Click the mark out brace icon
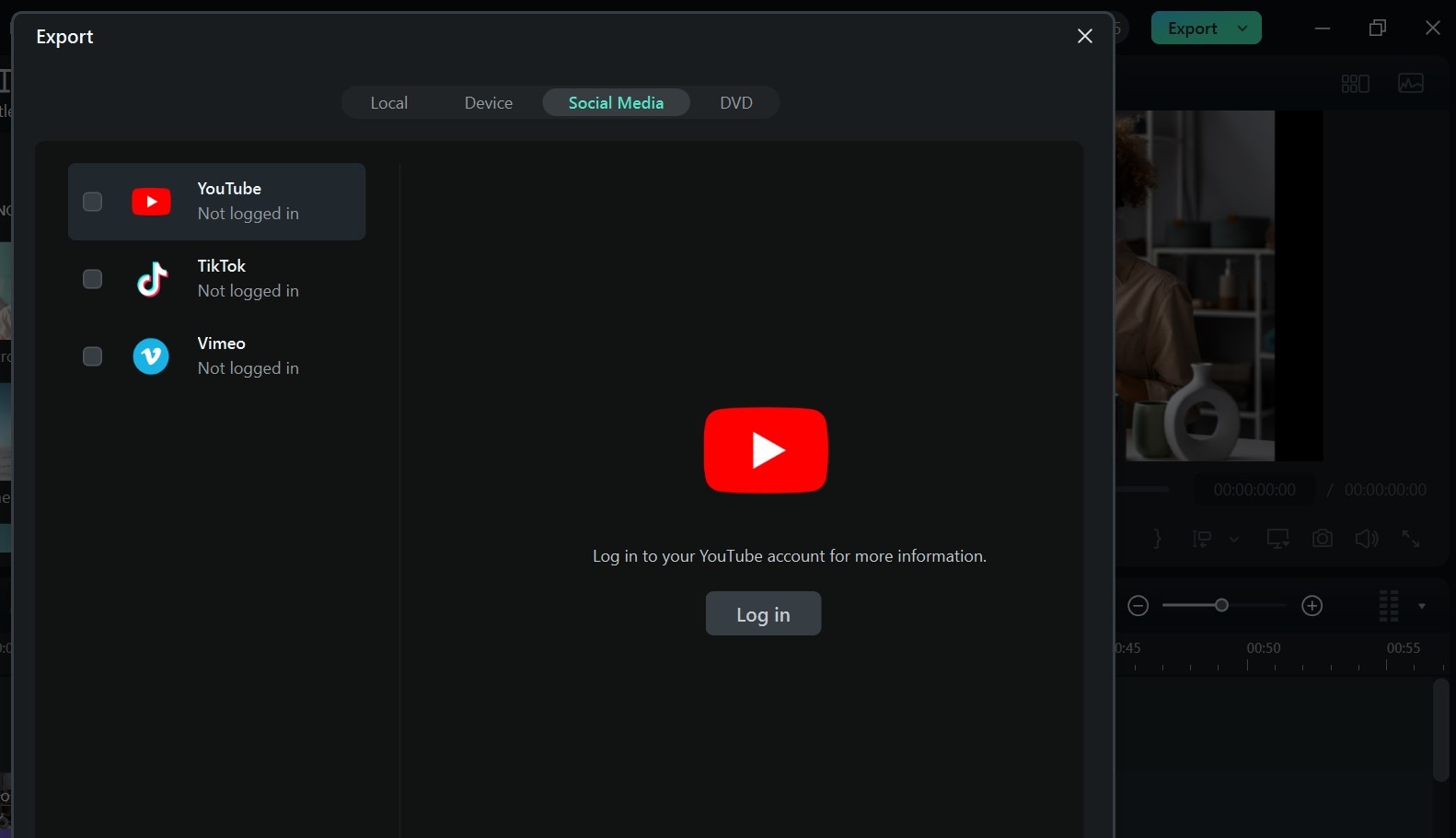Screen dimensions: 1456x838 click(1157, 539)
